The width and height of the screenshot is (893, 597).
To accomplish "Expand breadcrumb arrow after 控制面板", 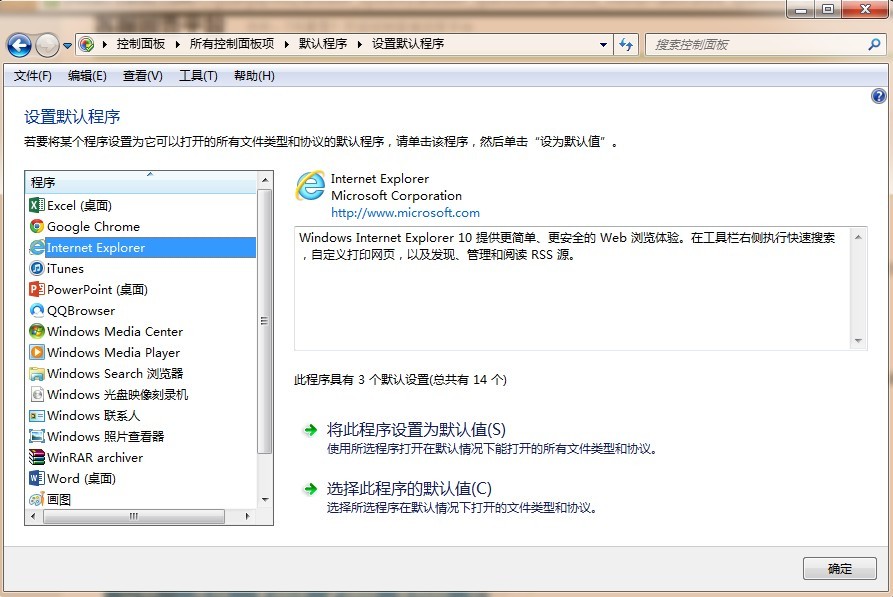I will pyautogui.click(x=178, y=44).
